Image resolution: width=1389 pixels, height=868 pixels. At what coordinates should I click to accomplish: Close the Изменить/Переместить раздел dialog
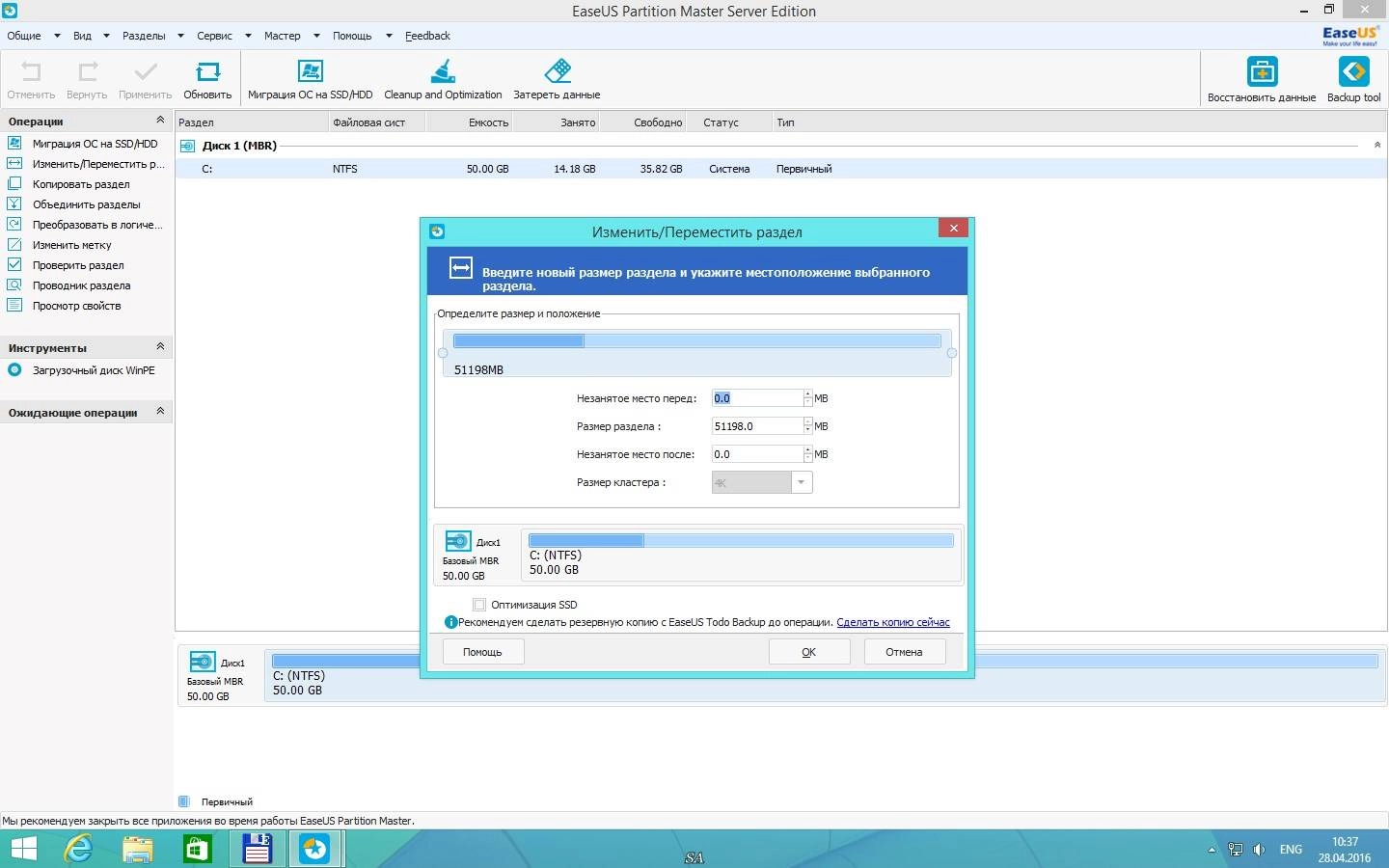tap(953, 228)
